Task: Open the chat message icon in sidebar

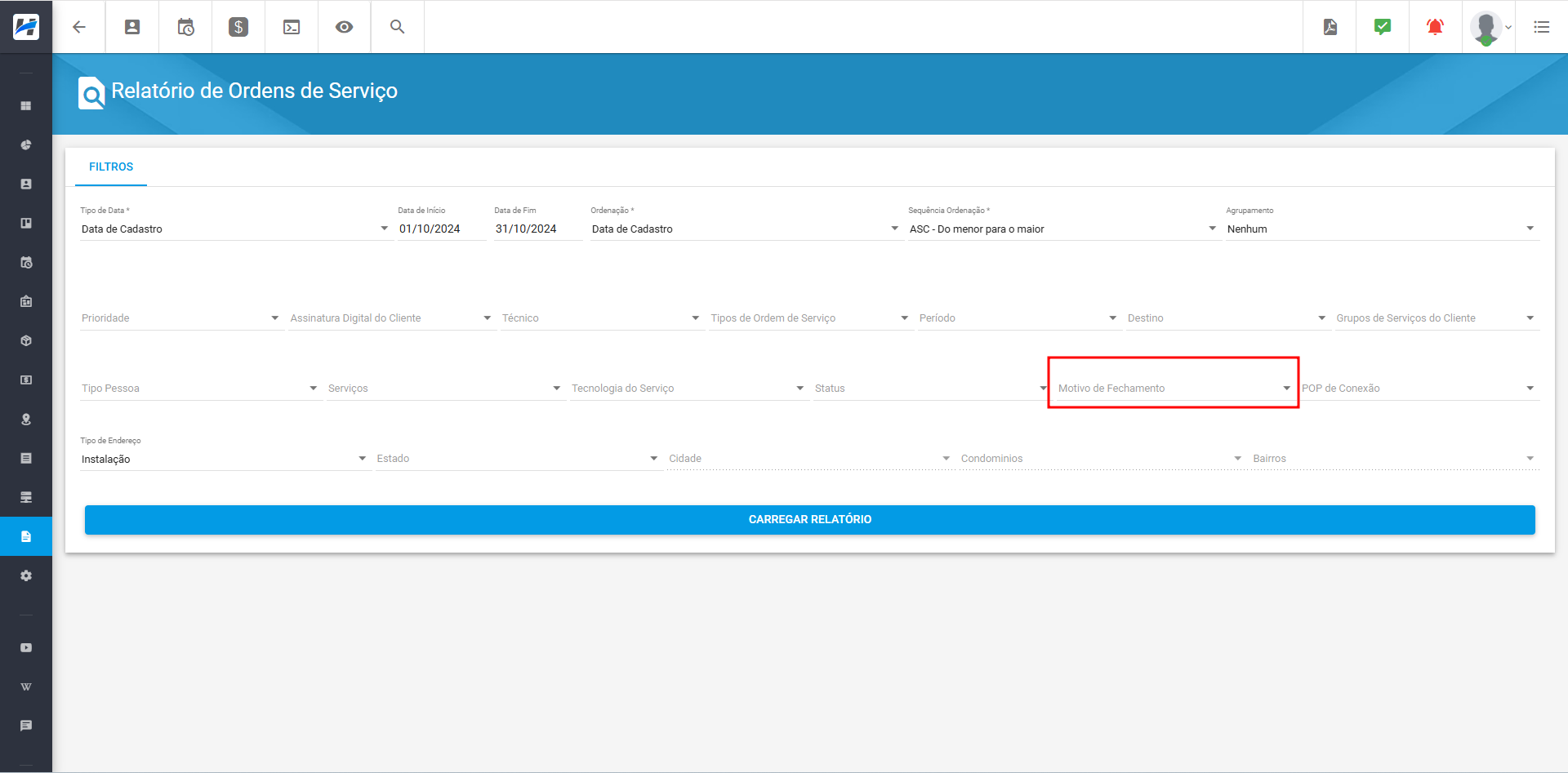Action: [x=26, y=726]
